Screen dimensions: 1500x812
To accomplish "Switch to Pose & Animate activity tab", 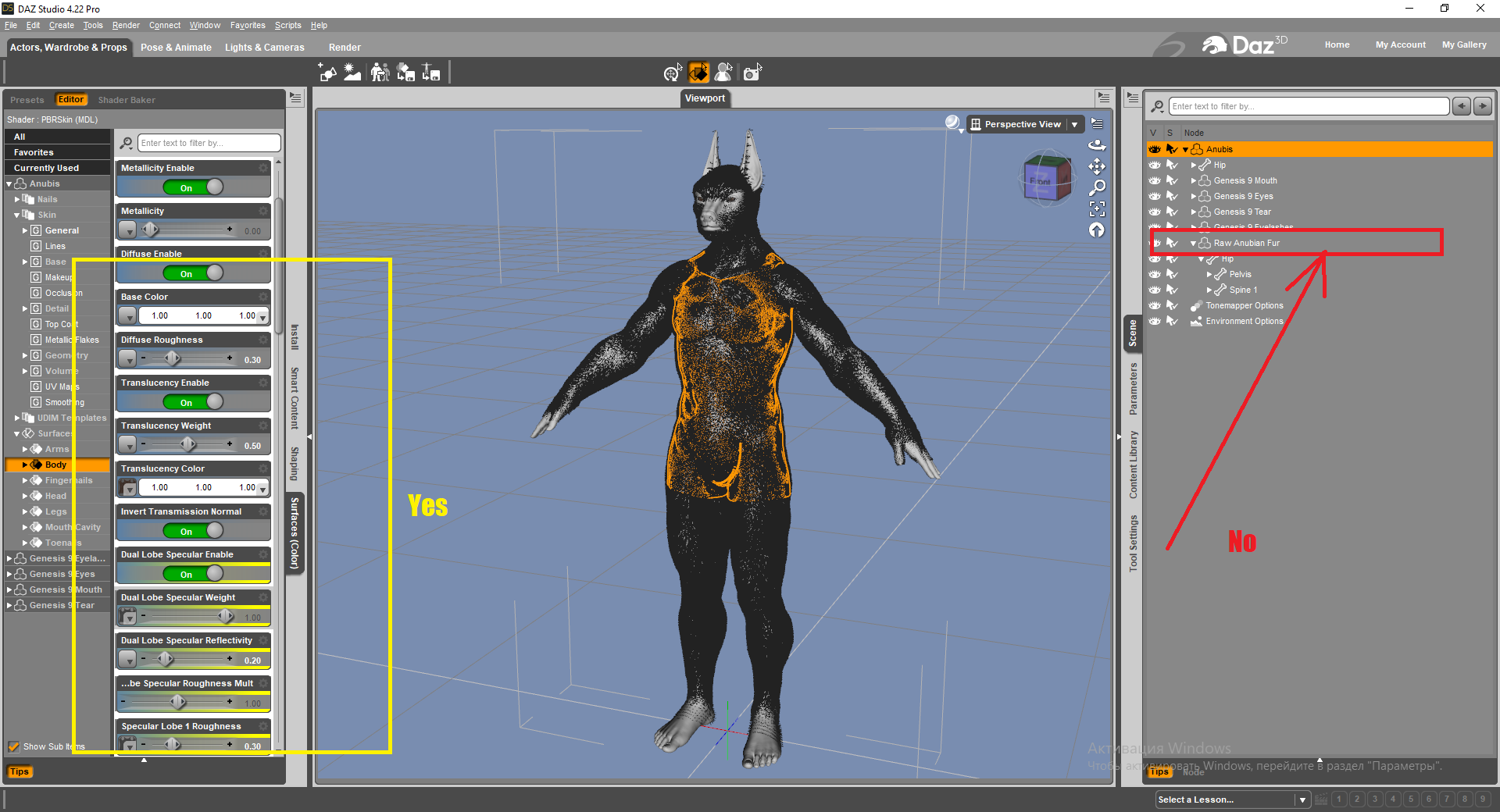I will click(176, 48).
